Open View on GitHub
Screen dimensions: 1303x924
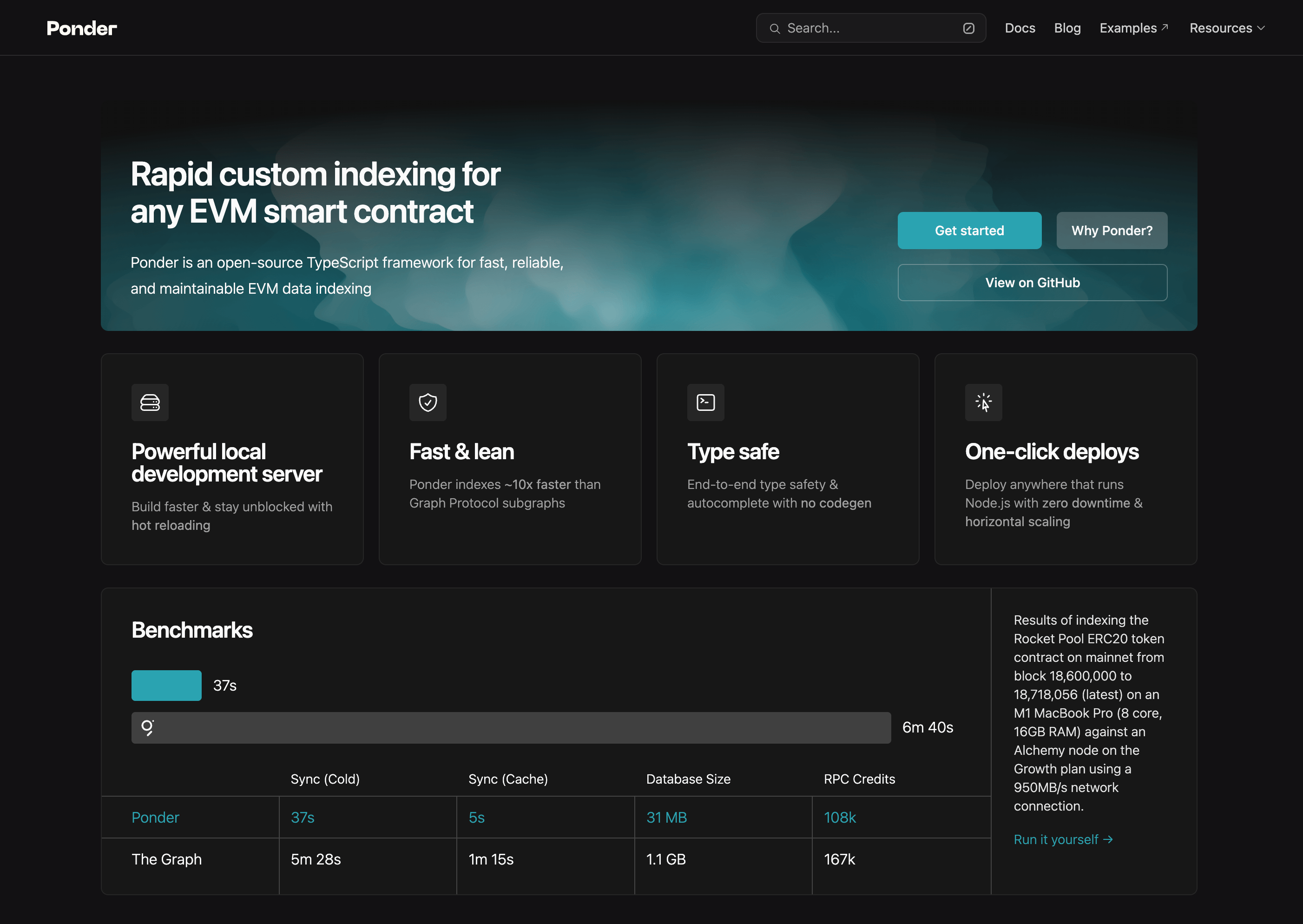[1032, 283]
